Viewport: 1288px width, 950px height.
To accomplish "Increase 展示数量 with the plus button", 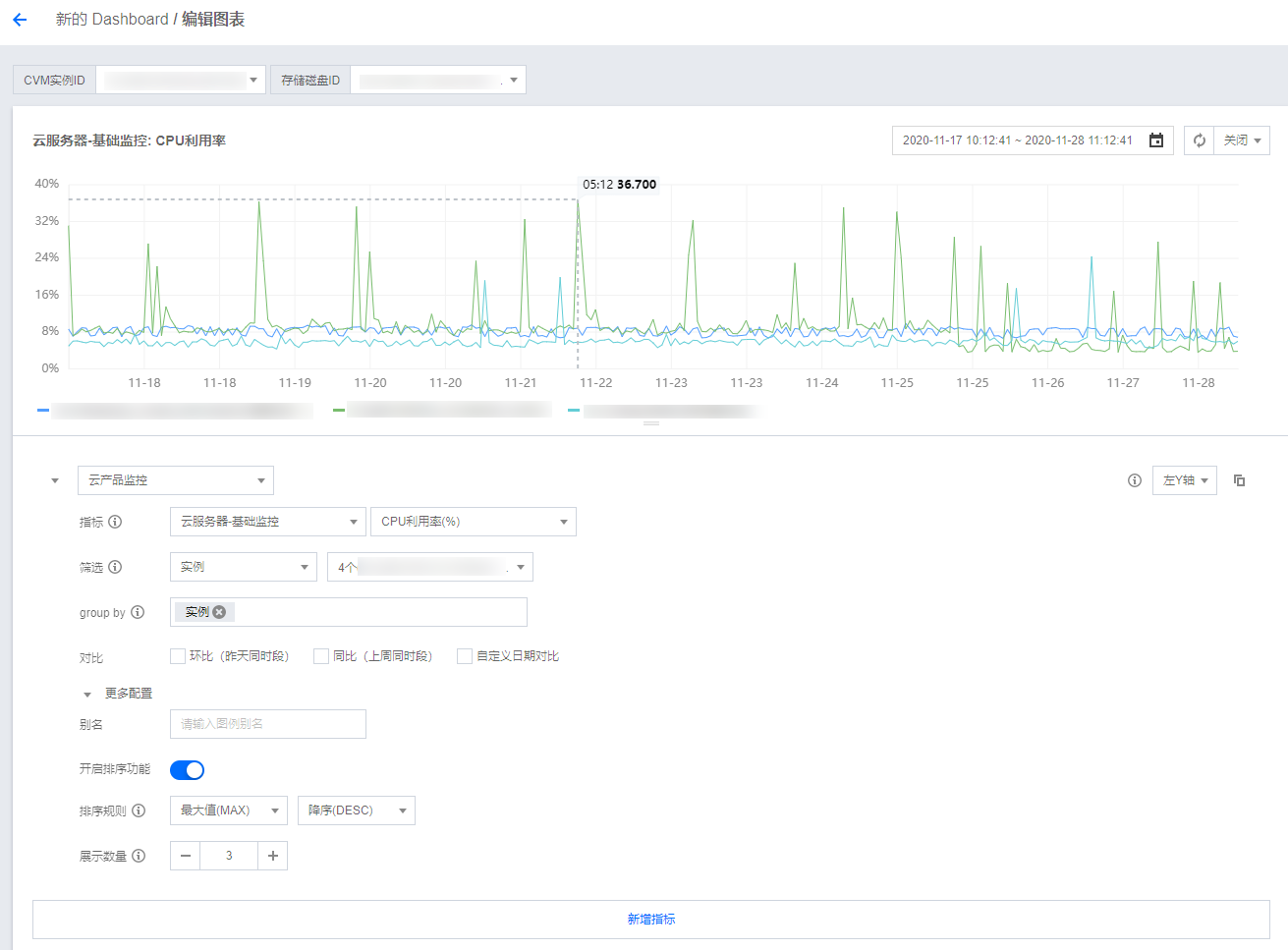I will point(272,856).
